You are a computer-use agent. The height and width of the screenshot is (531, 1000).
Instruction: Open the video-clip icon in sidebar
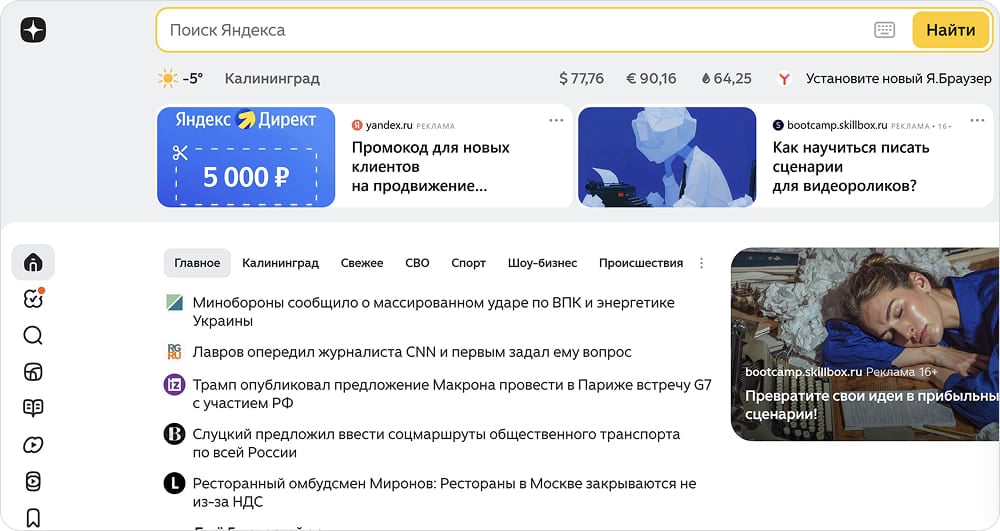tap(33, 481)
